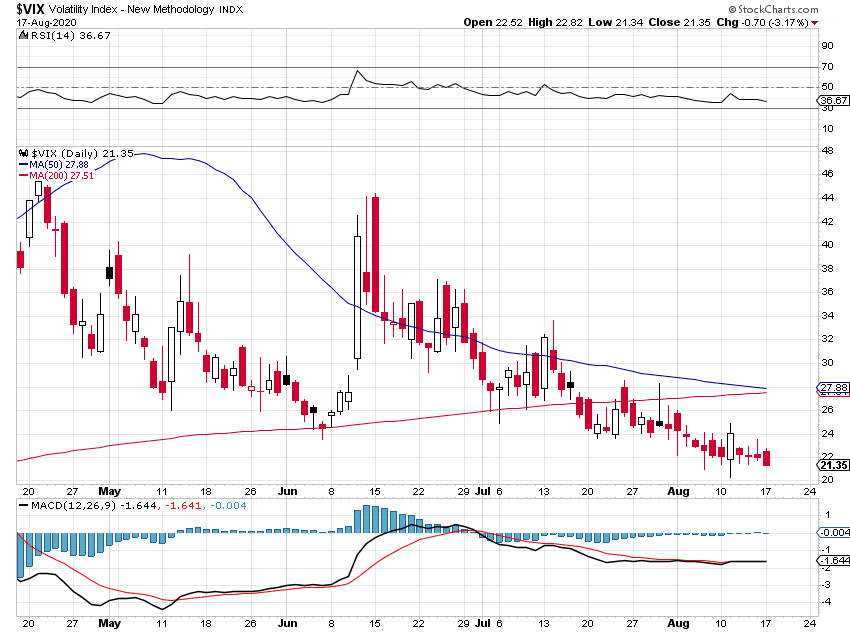
Task: Click the Low 21.34 value in header
Action: [x=616, y=22]
